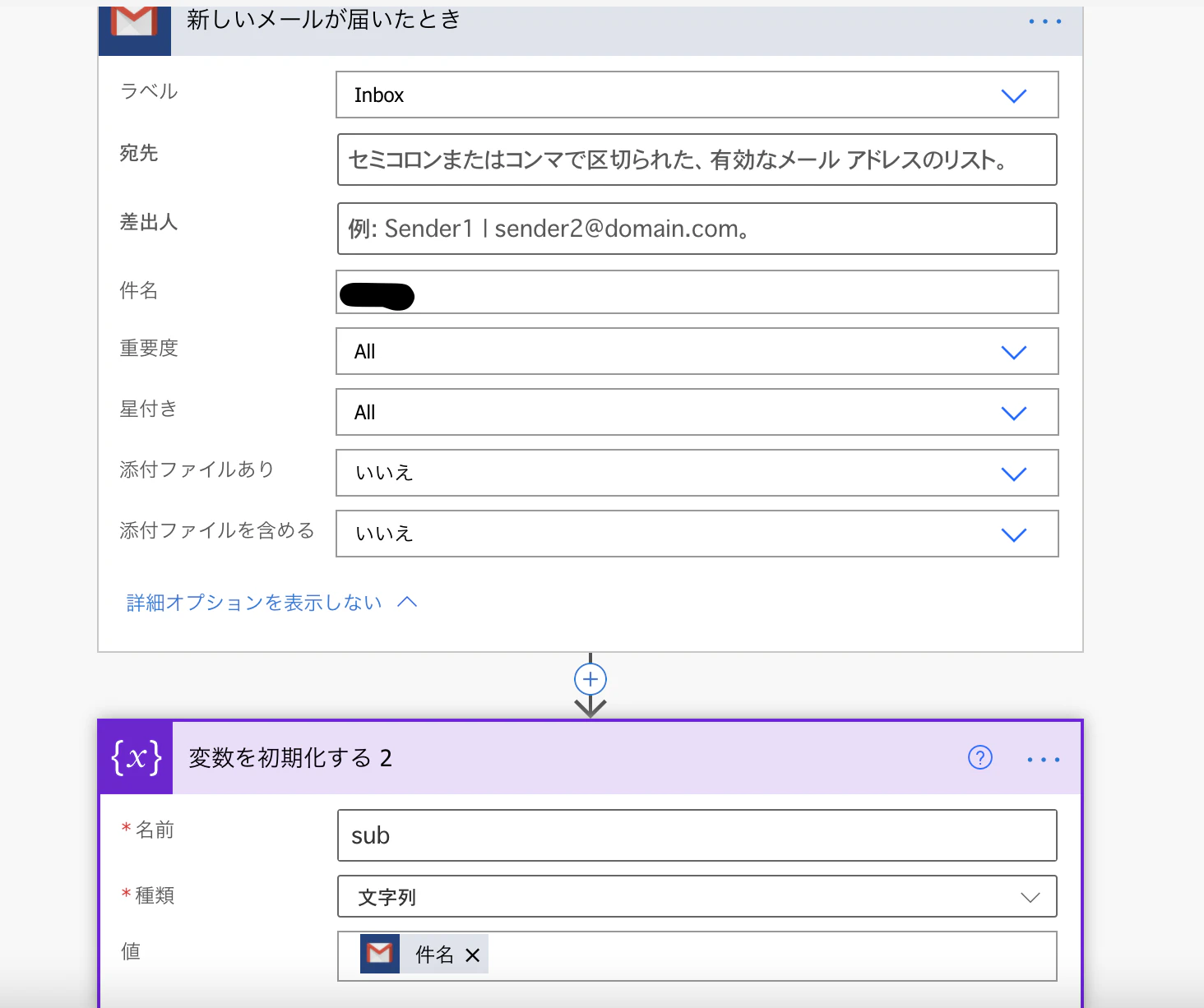
Task: Click the 値 field's empty area
Action: click(x=771, y=955)
